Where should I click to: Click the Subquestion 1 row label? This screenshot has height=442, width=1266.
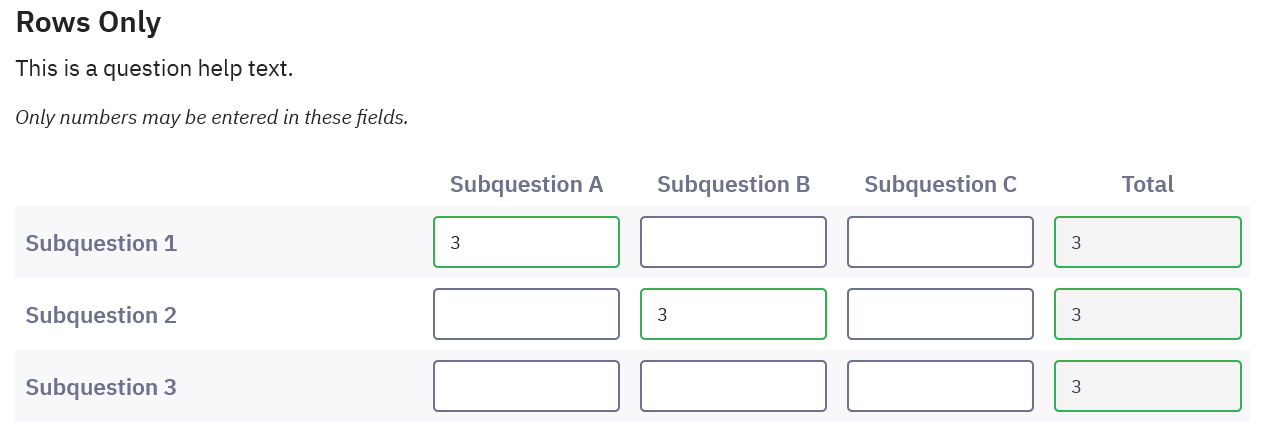101,243
